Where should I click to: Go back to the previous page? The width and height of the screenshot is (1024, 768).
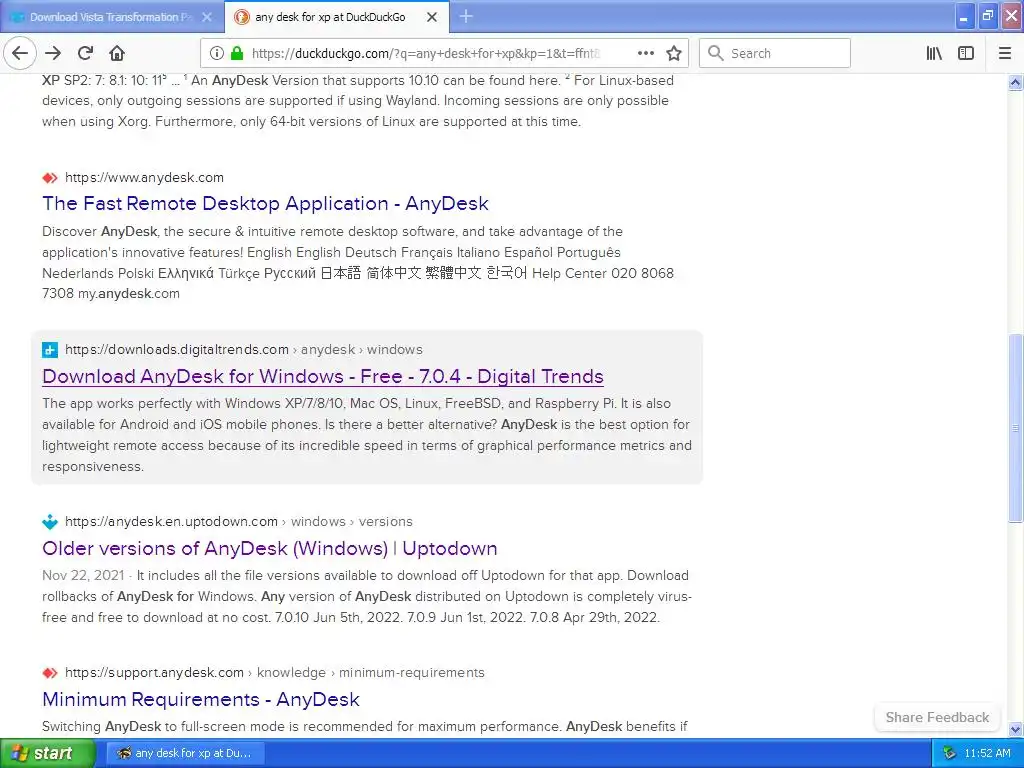pos(20,53)
